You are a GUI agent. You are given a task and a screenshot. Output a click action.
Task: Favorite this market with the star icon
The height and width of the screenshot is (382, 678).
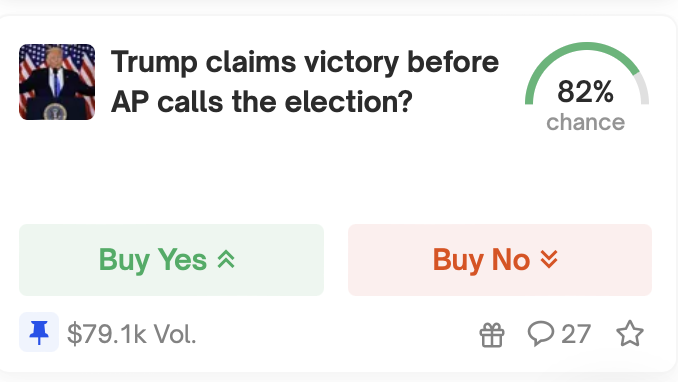630,334
